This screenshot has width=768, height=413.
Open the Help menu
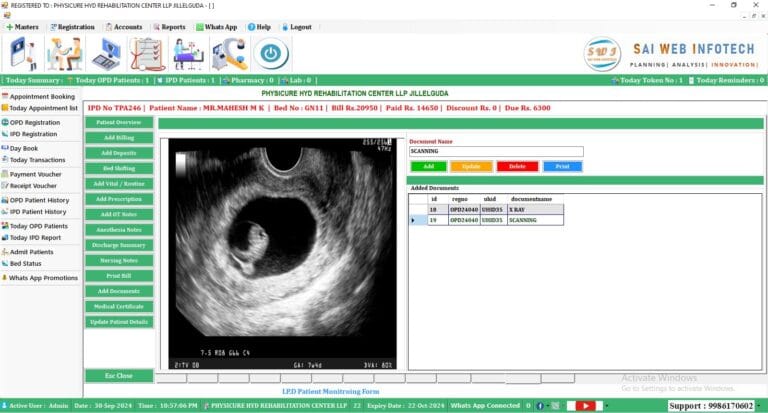259,27
